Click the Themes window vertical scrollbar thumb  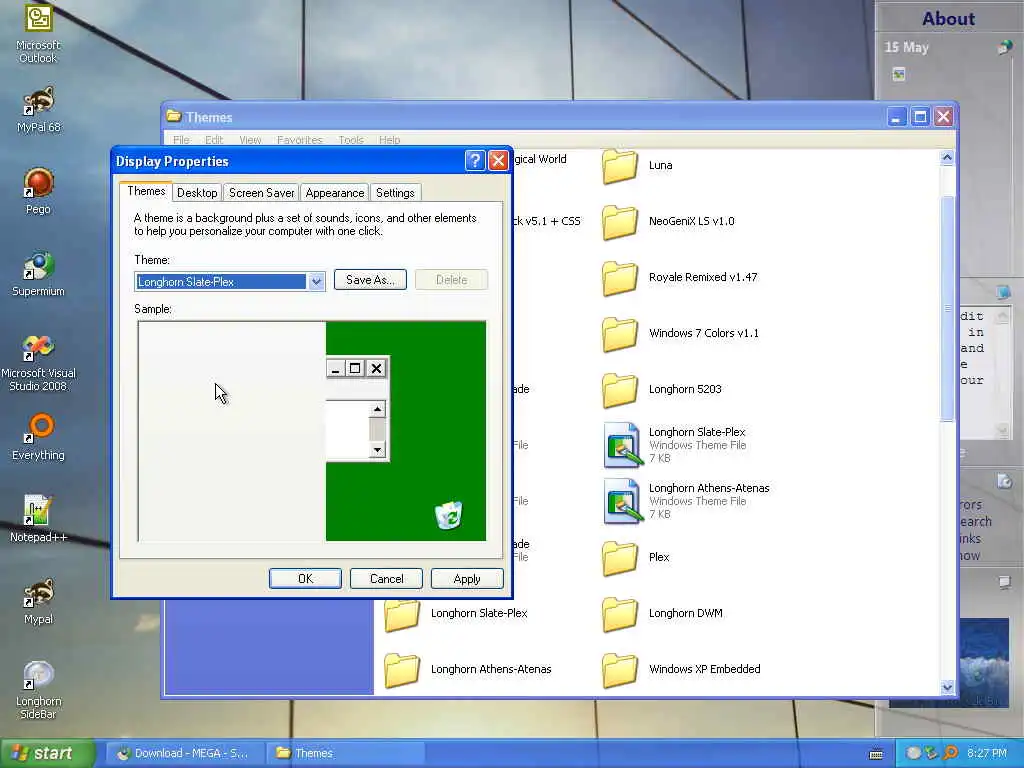pyautogui.click(x=948, y=308)
